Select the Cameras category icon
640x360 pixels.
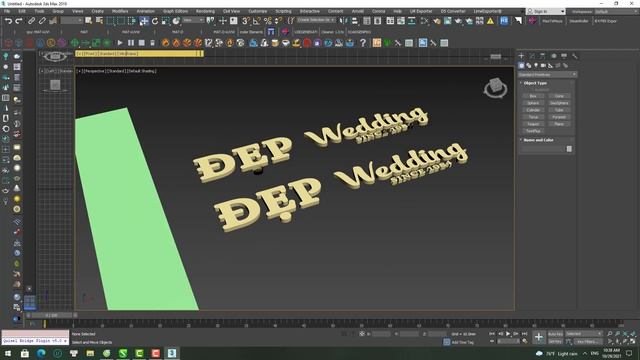pos(543,65)
